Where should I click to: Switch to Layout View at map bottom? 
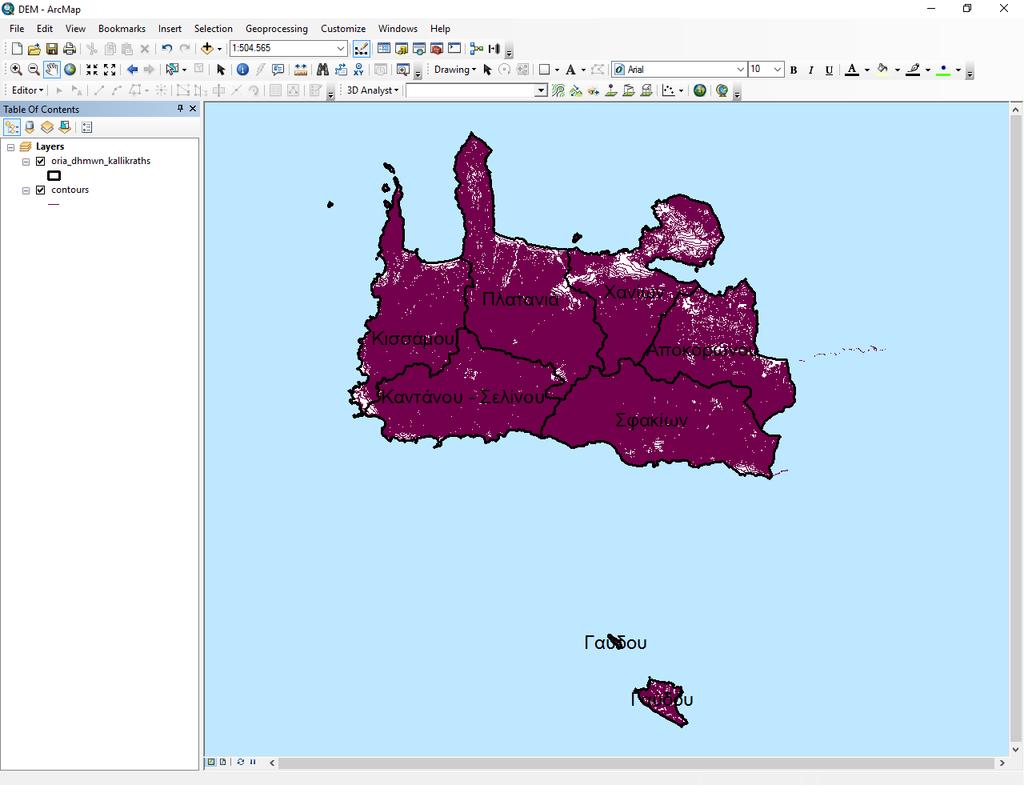click(x=223, y=762)
